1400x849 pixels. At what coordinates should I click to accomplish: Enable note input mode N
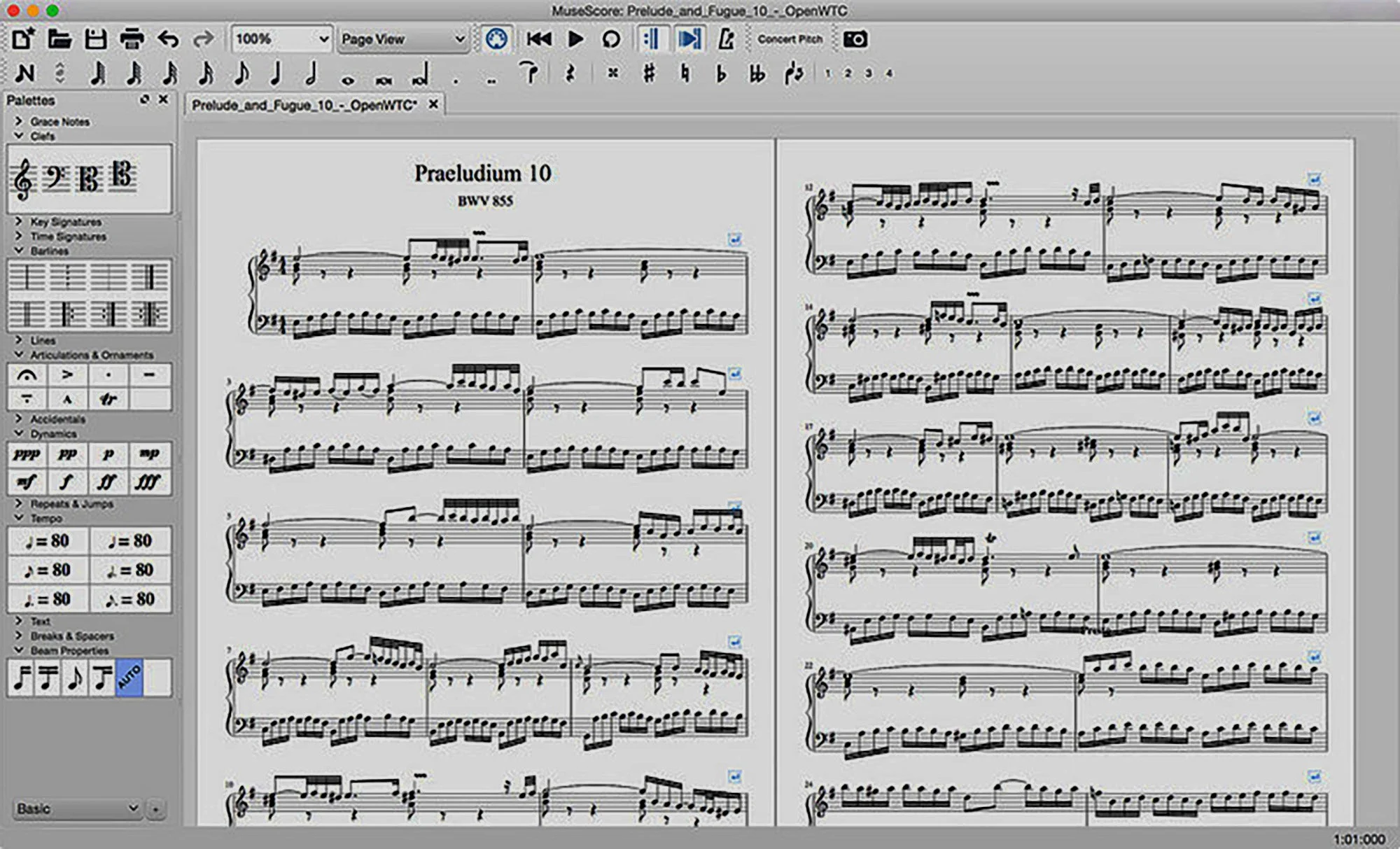pyautogui.click(x=24, y=73)
